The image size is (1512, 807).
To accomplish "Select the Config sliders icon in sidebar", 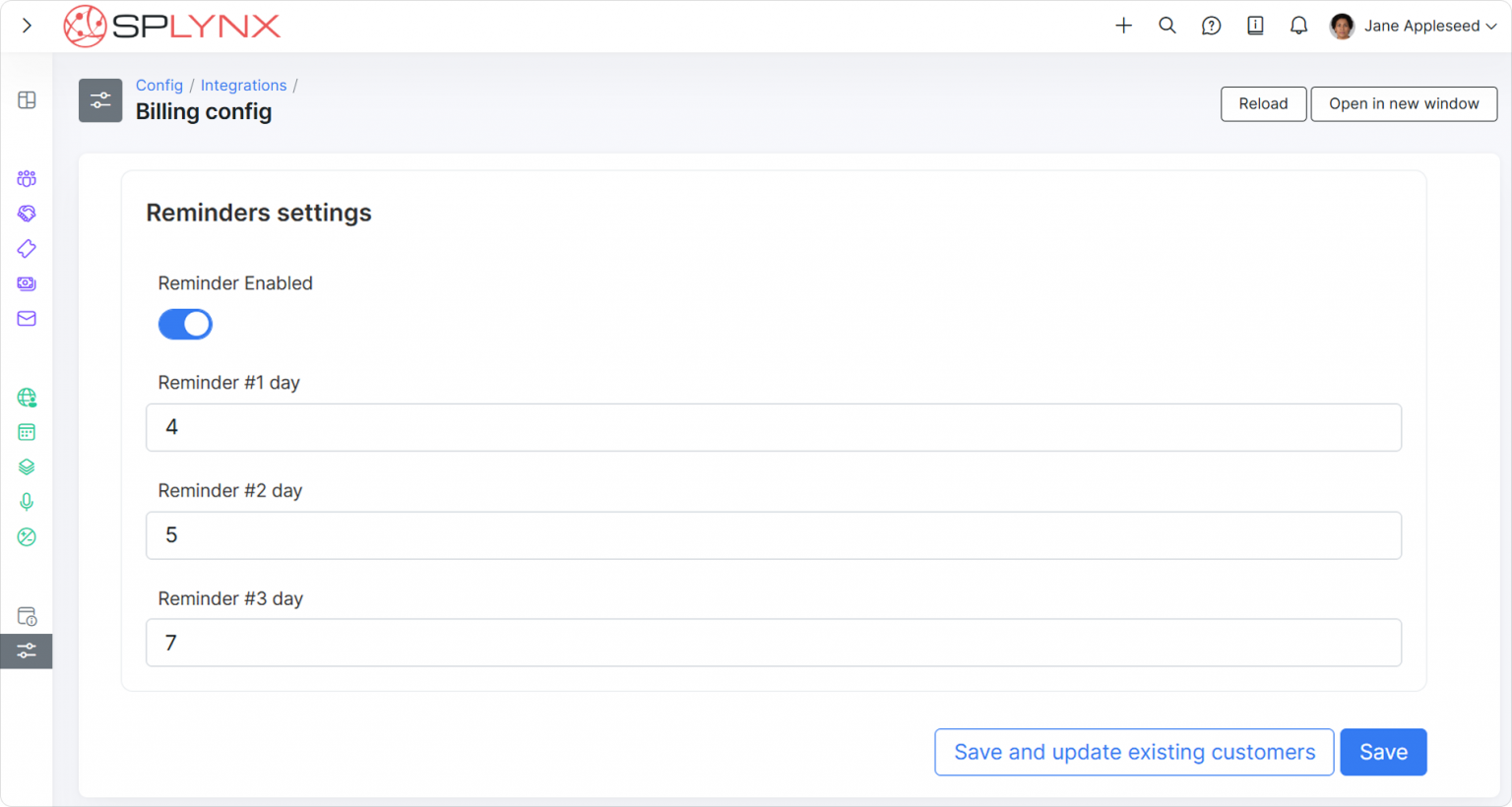I will tap(26, 651).
